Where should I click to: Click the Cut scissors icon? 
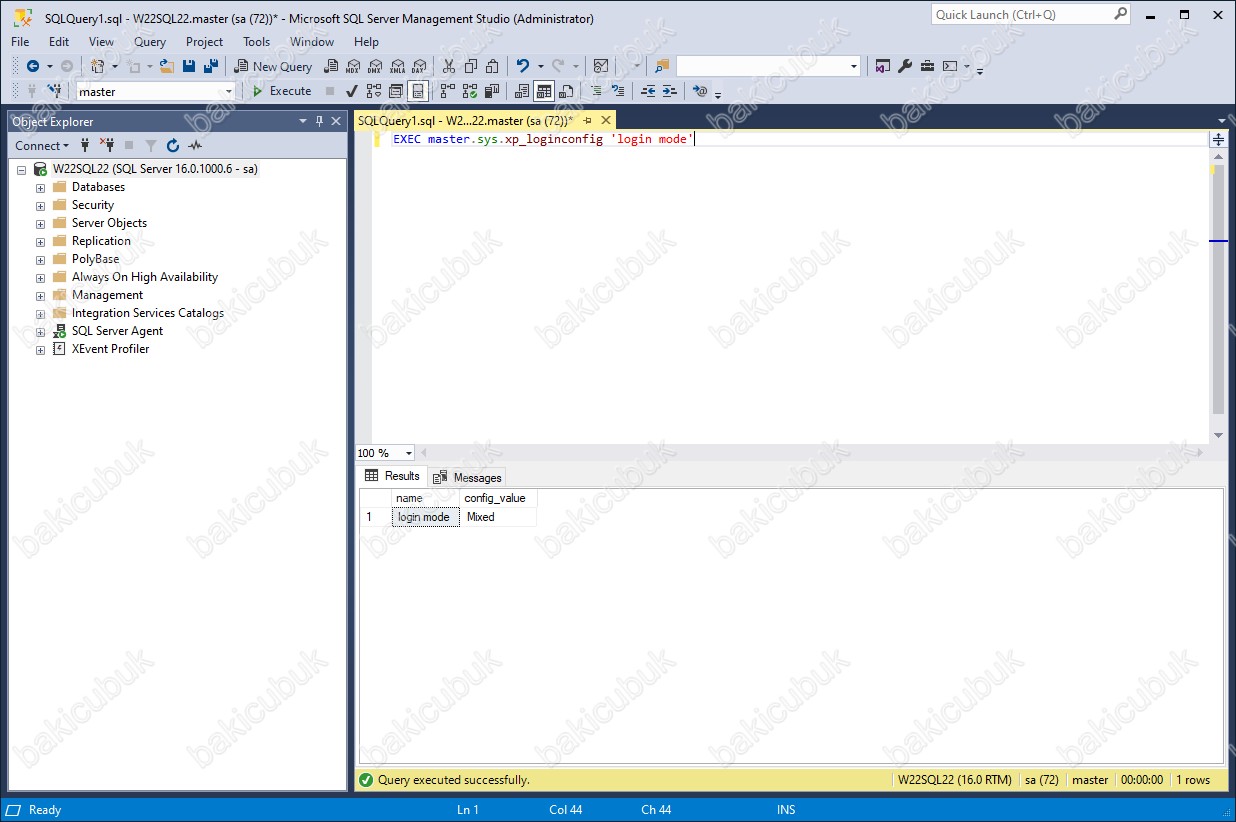point(448,66)
